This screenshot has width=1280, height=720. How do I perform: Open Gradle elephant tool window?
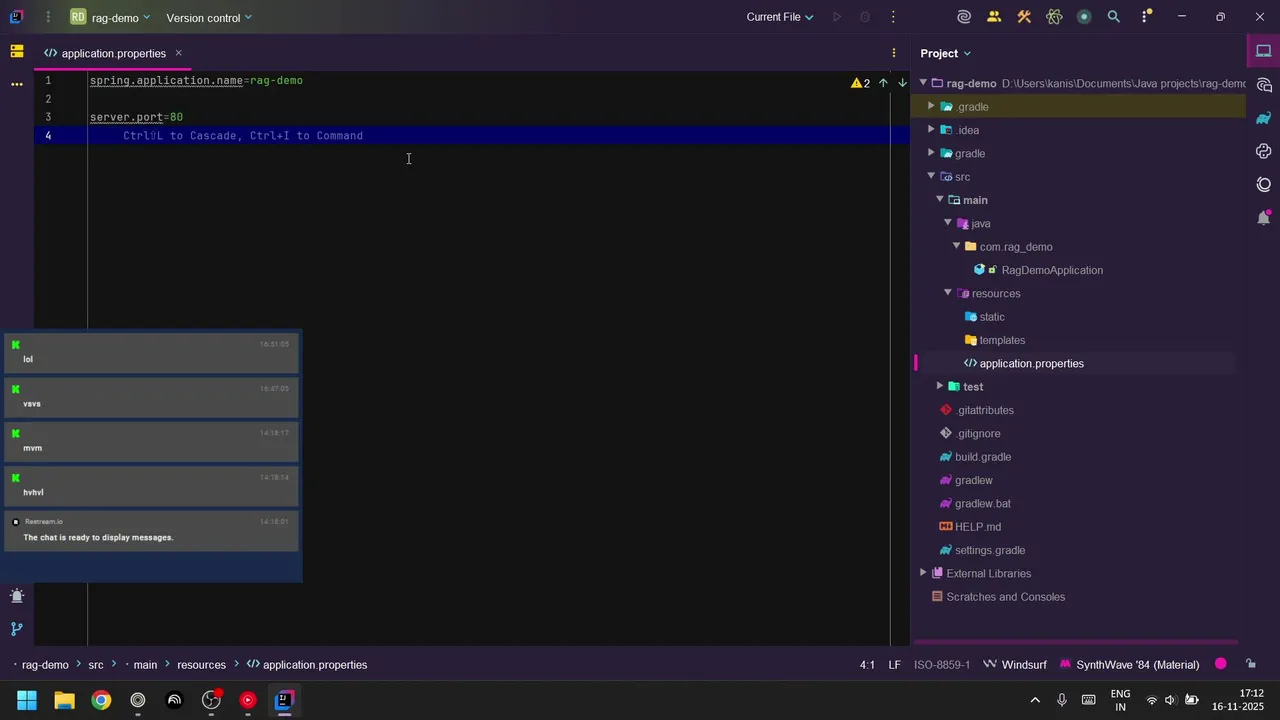tap(1264, 118)
